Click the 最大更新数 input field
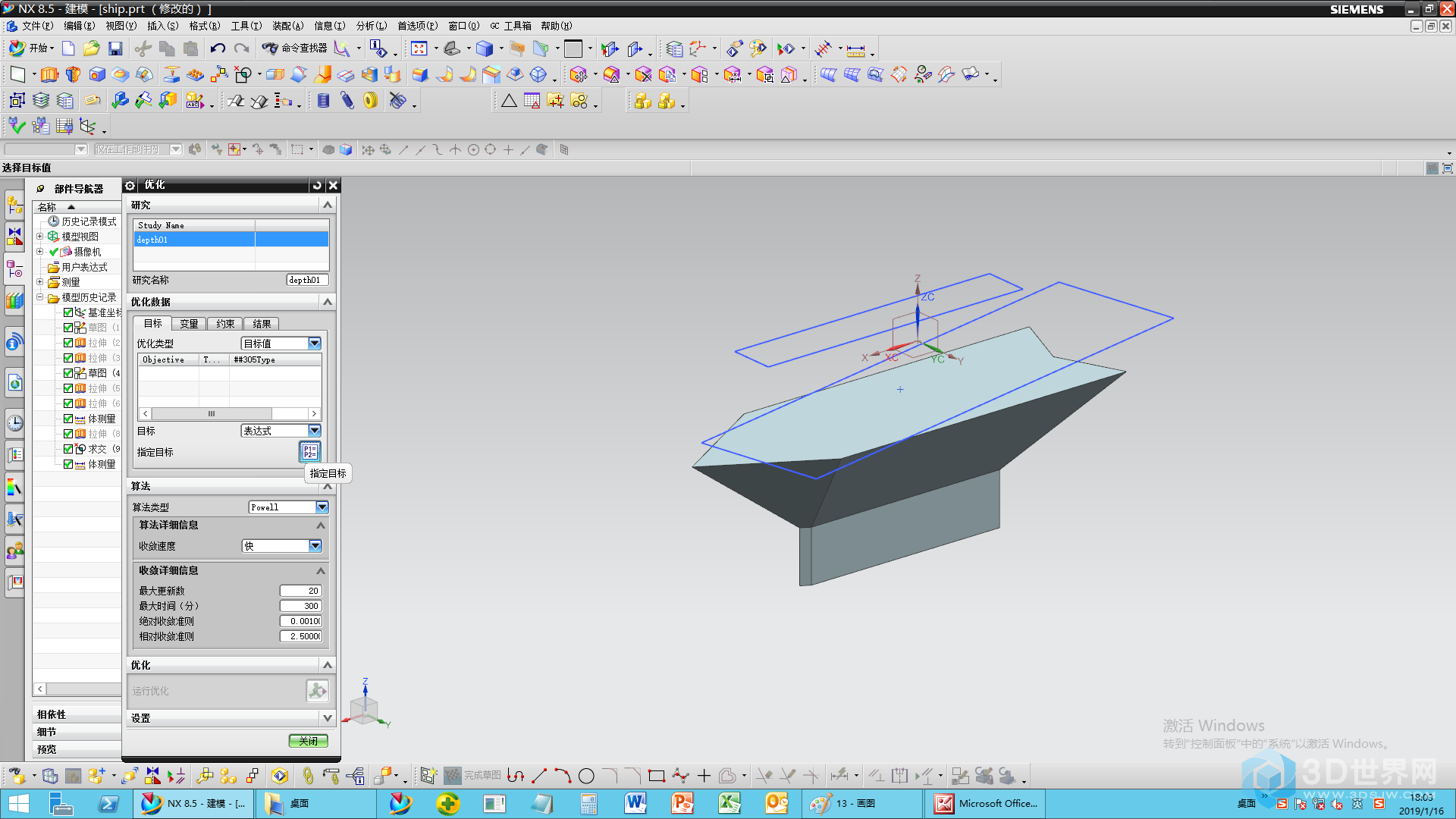1456x819 pixels. tap(301, 591)
